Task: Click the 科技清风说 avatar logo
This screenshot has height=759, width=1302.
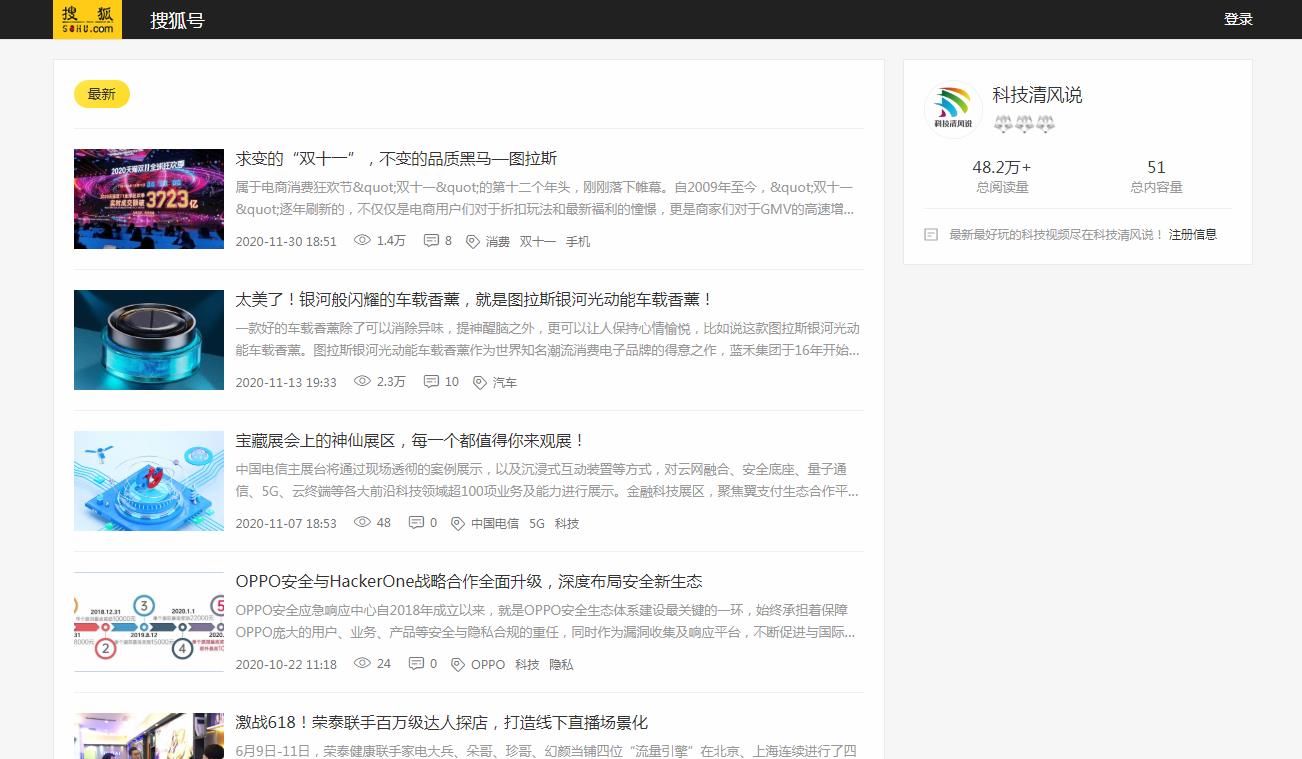Action: coord(953,110)
